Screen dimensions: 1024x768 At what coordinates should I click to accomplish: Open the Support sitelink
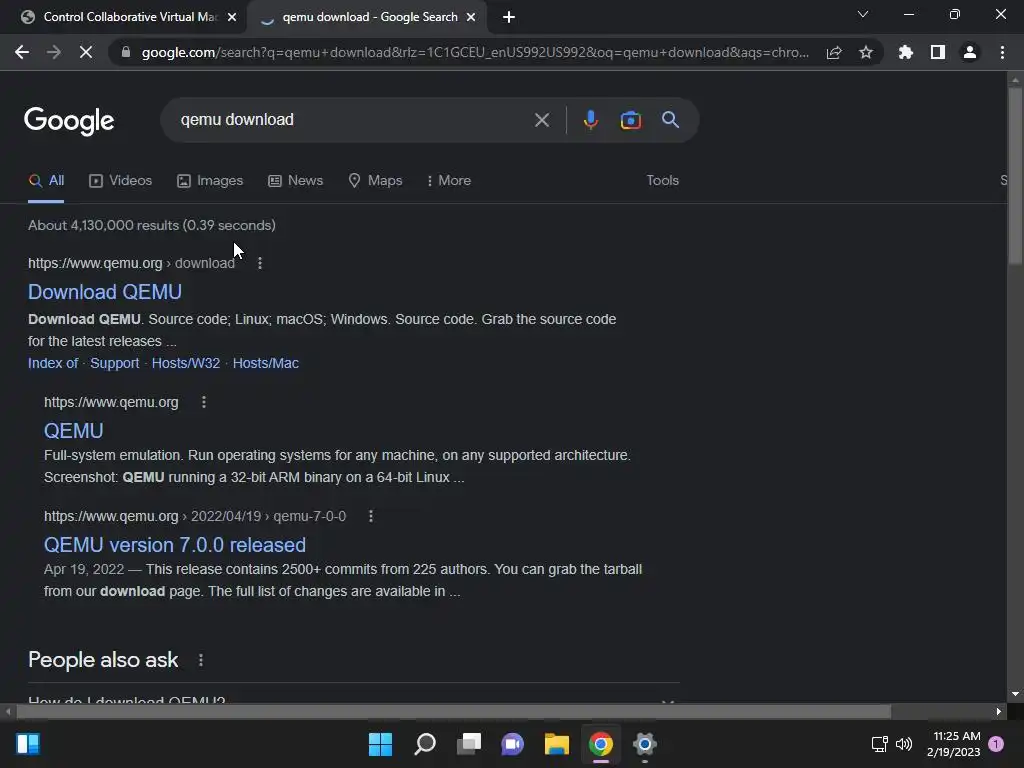pyautogui.click(x=114, y=364)
